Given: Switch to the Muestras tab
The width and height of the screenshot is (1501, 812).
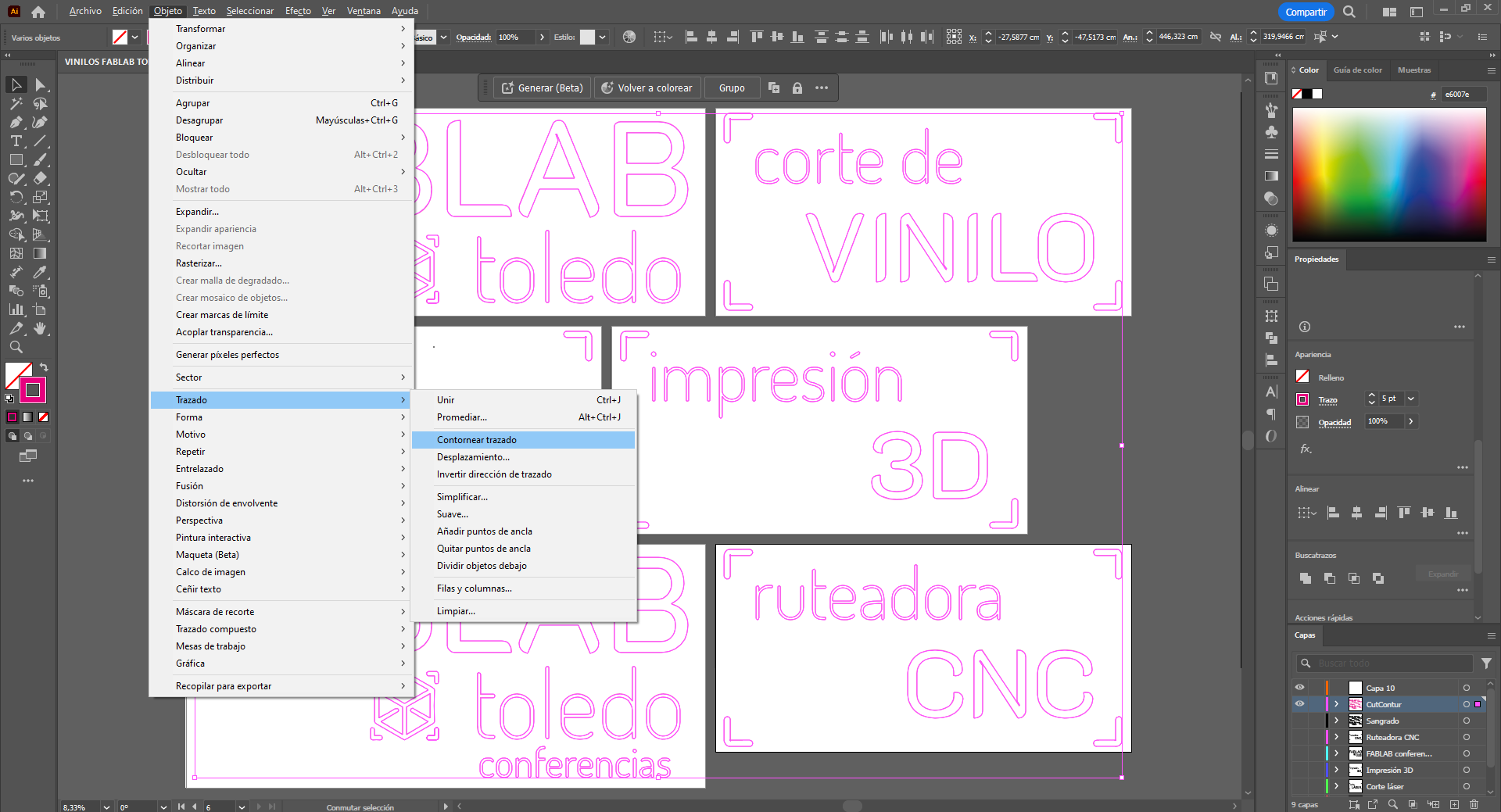Looking at the screenshot, I should click(x=1414, y=70).
